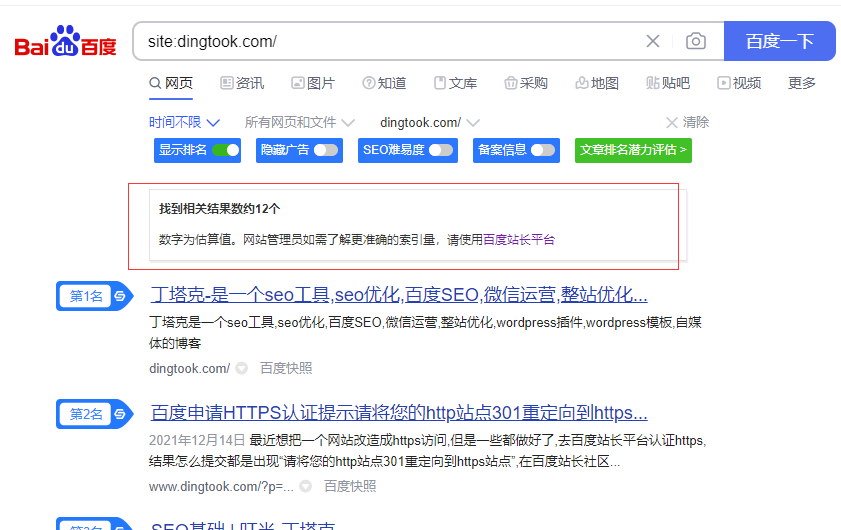Screen dimensions: 841x530
Task: Switch to the 图片 tab
Action: [313, 83]
